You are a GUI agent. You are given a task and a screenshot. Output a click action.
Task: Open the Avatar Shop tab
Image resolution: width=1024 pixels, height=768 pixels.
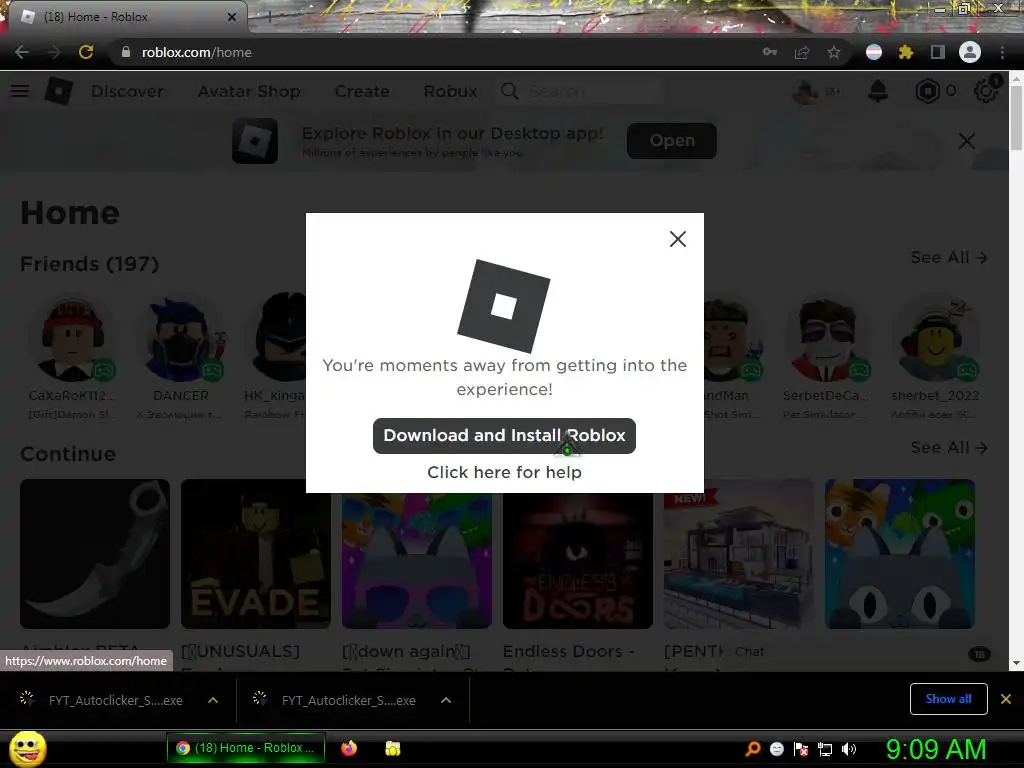coord(249,91)
